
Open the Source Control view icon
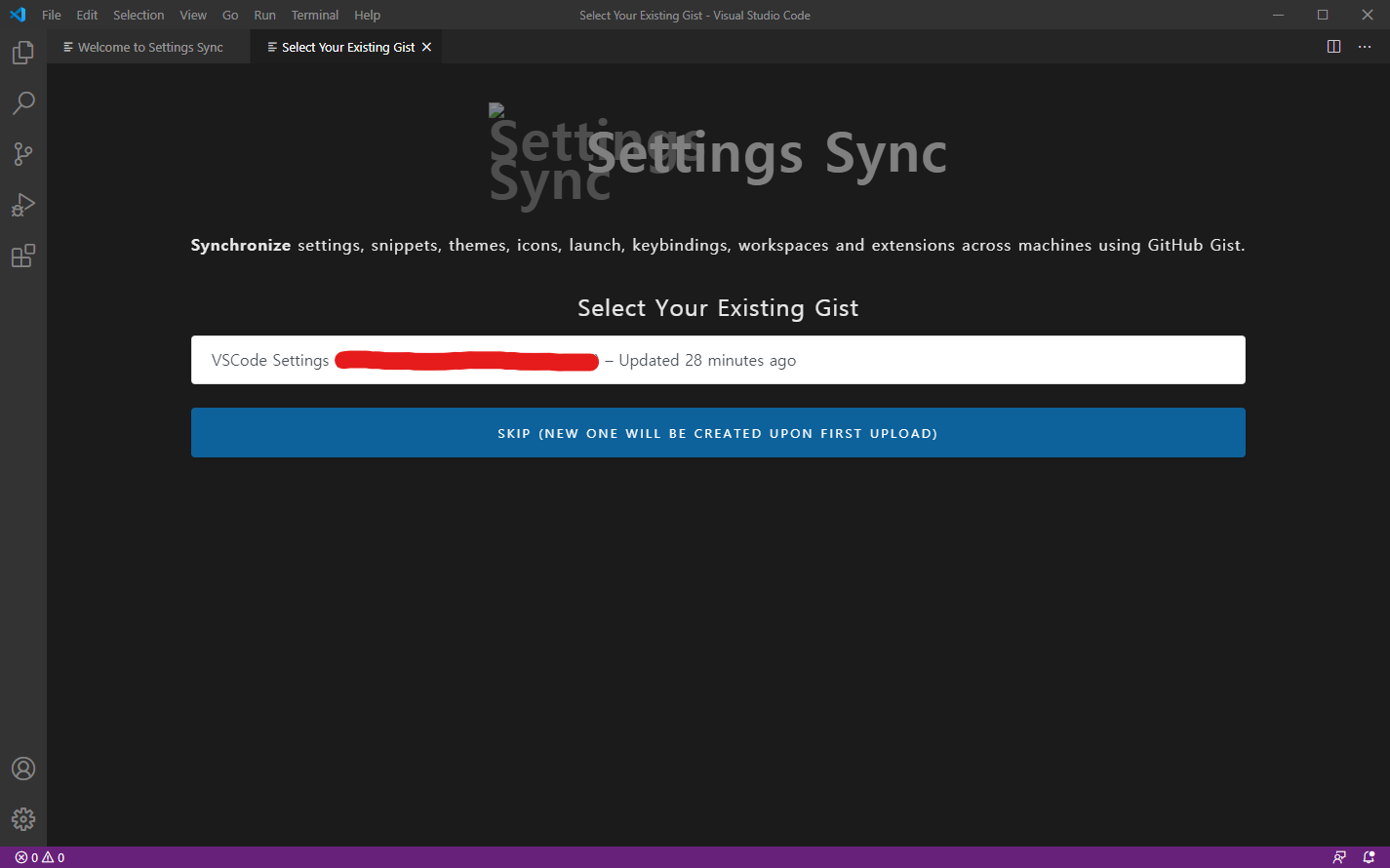point(23,154)
